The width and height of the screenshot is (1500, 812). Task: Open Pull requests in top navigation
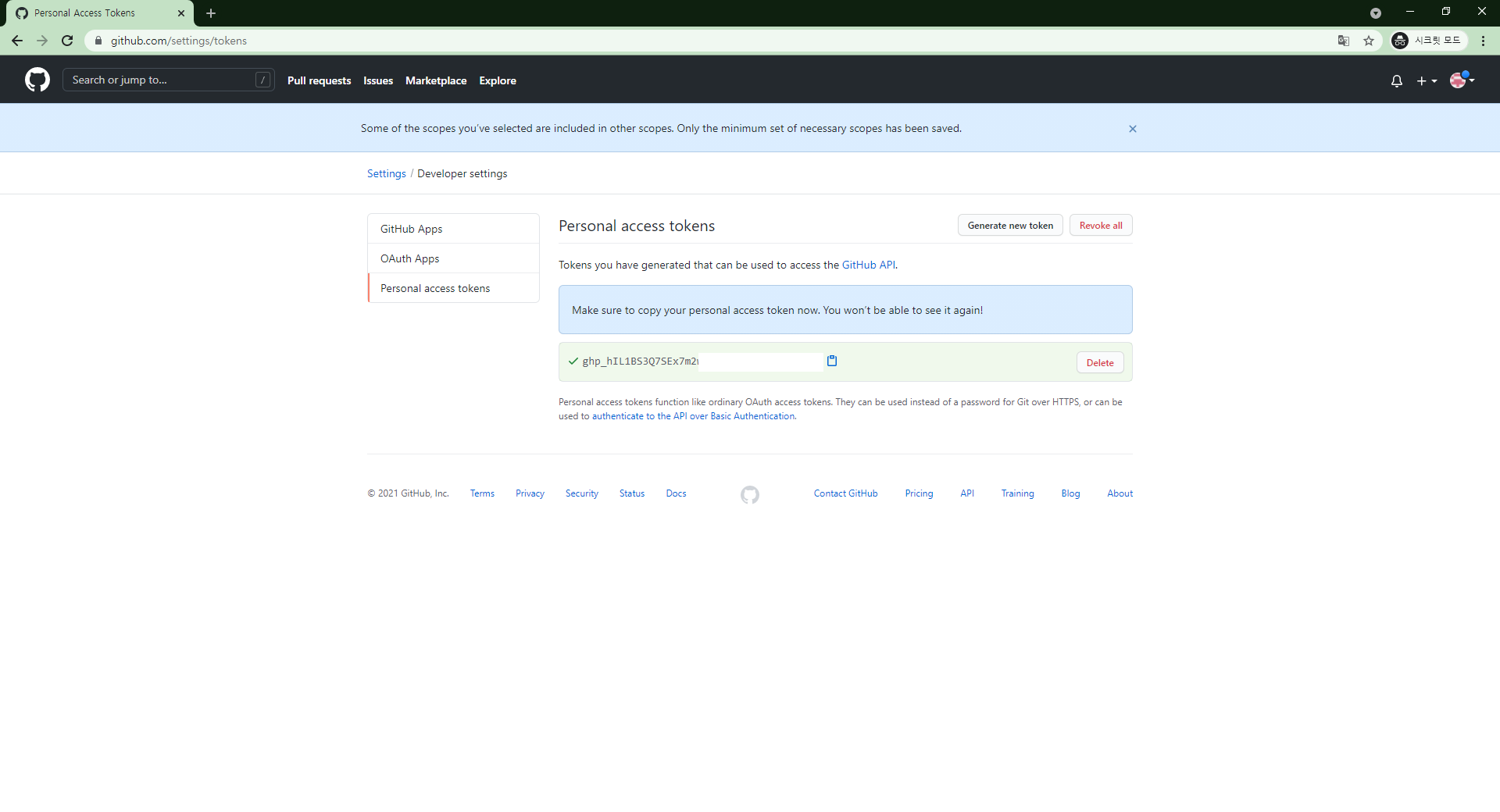(319, 80)
